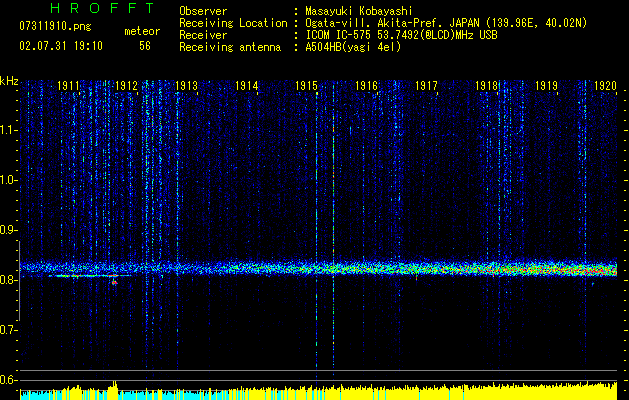Screen dimensions: 629x400
Task: Click the HROFFT title text
Action: (103, 8)
